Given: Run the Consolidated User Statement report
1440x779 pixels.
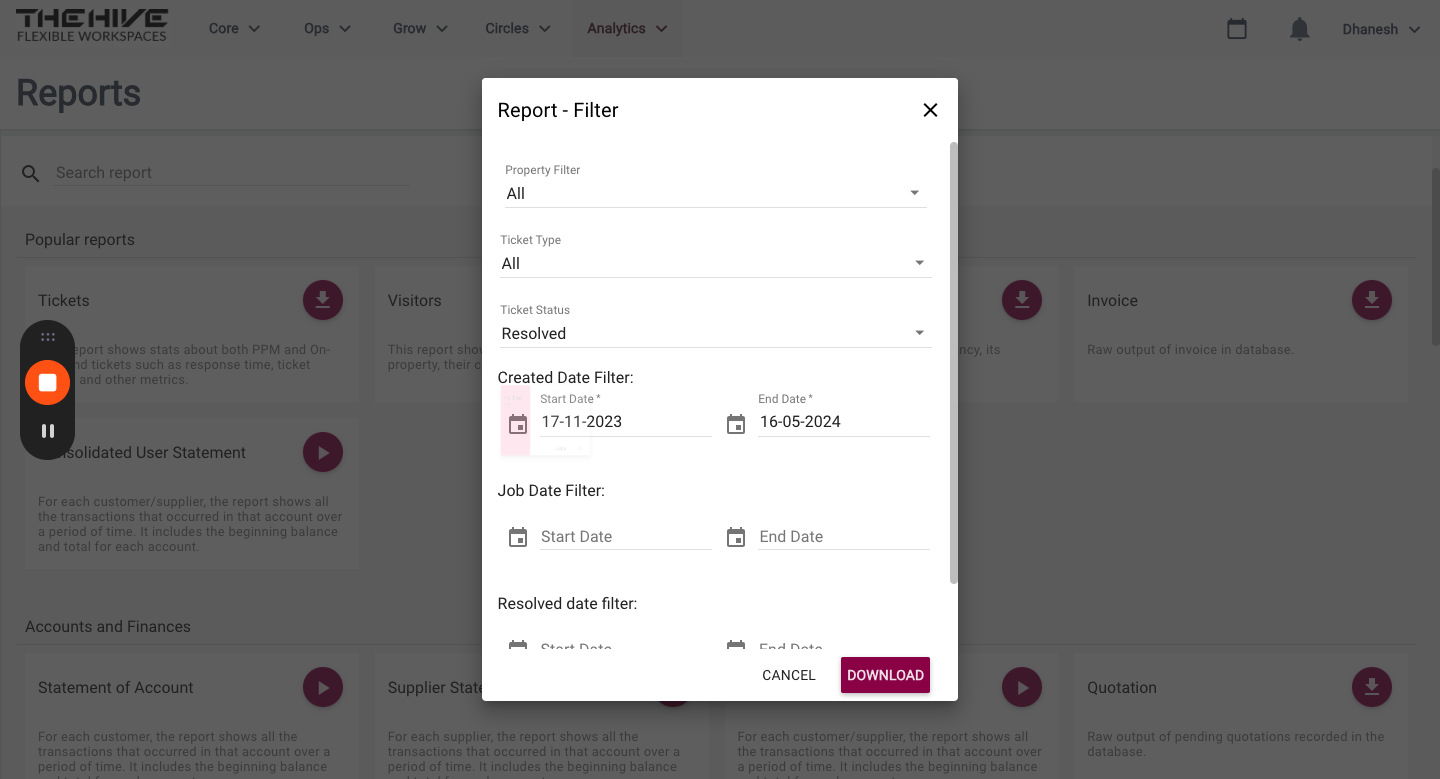Looking at the screenshot, I should click(x=323, y=452).
